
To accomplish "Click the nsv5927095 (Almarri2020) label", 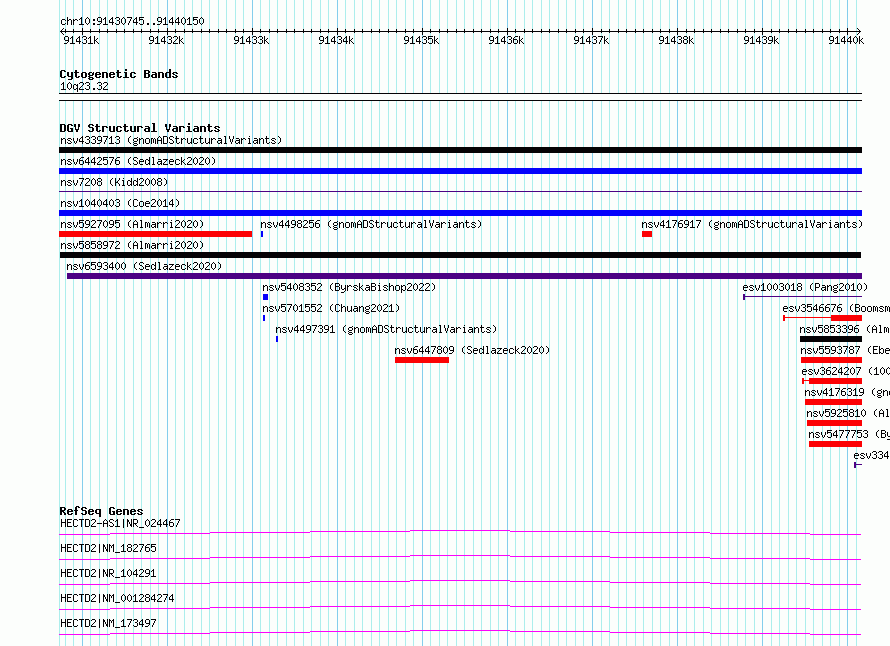I will click(x=132, y=224).
